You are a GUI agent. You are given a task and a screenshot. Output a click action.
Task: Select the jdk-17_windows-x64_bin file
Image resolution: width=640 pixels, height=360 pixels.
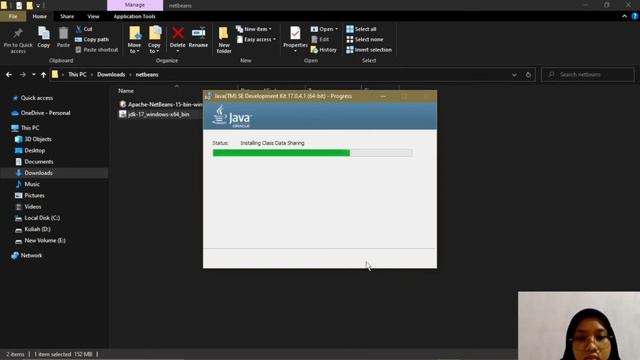pos(155,115)
